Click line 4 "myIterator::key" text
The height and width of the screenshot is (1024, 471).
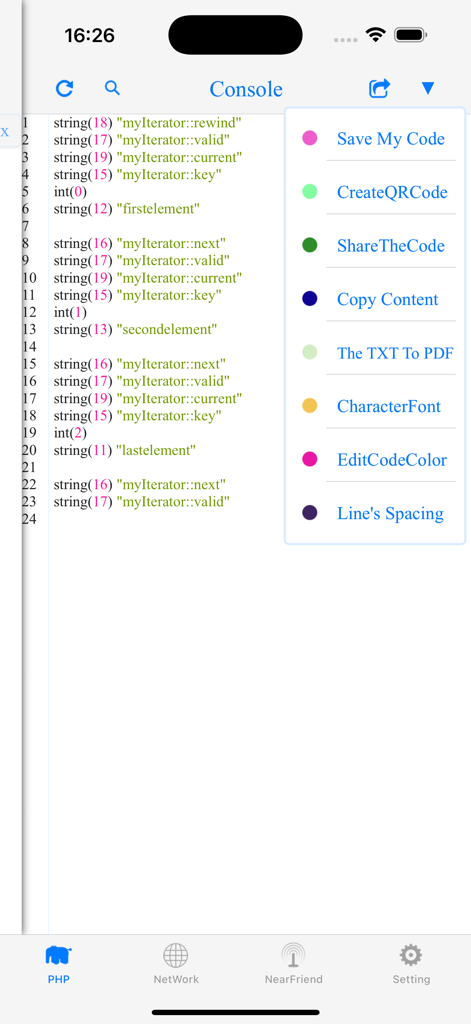(x=169, y=174)
